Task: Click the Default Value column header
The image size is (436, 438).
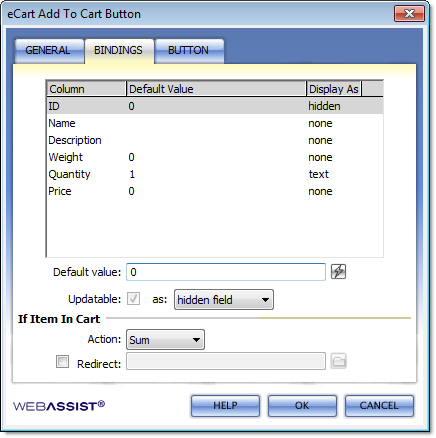Action: coord(216,89)
